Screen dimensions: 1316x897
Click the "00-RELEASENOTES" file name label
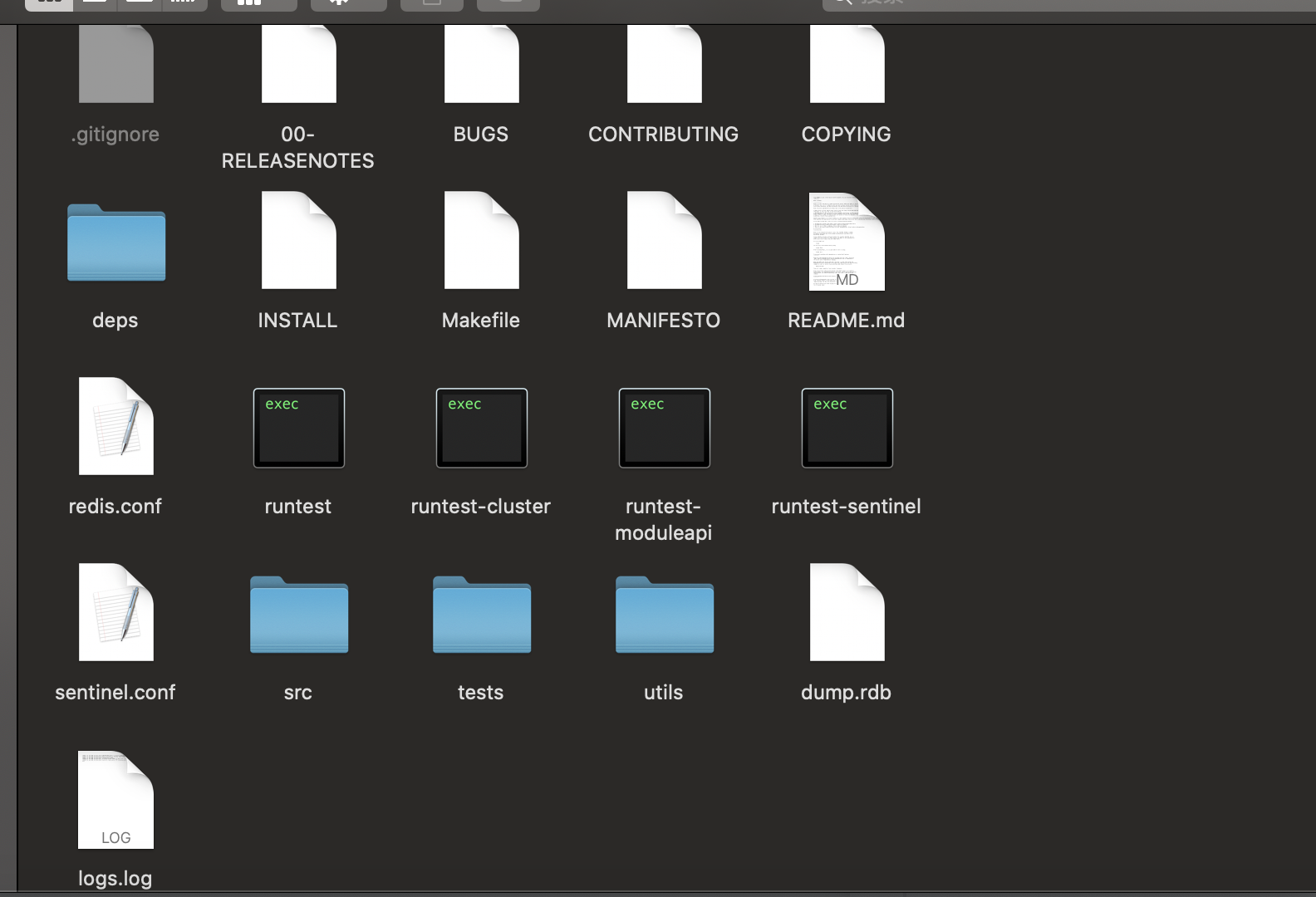298,147
